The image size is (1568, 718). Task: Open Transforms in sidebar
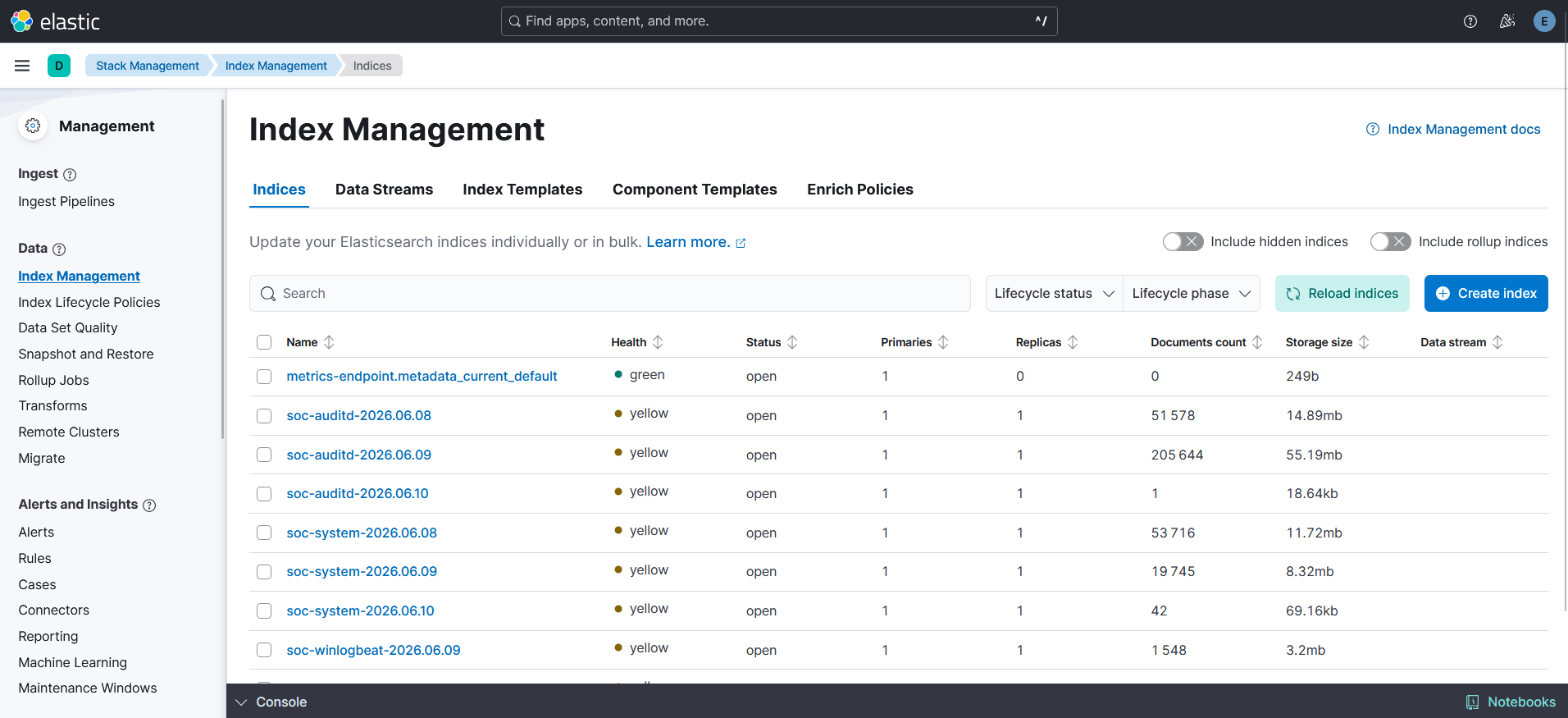click(x=52, y=406)
